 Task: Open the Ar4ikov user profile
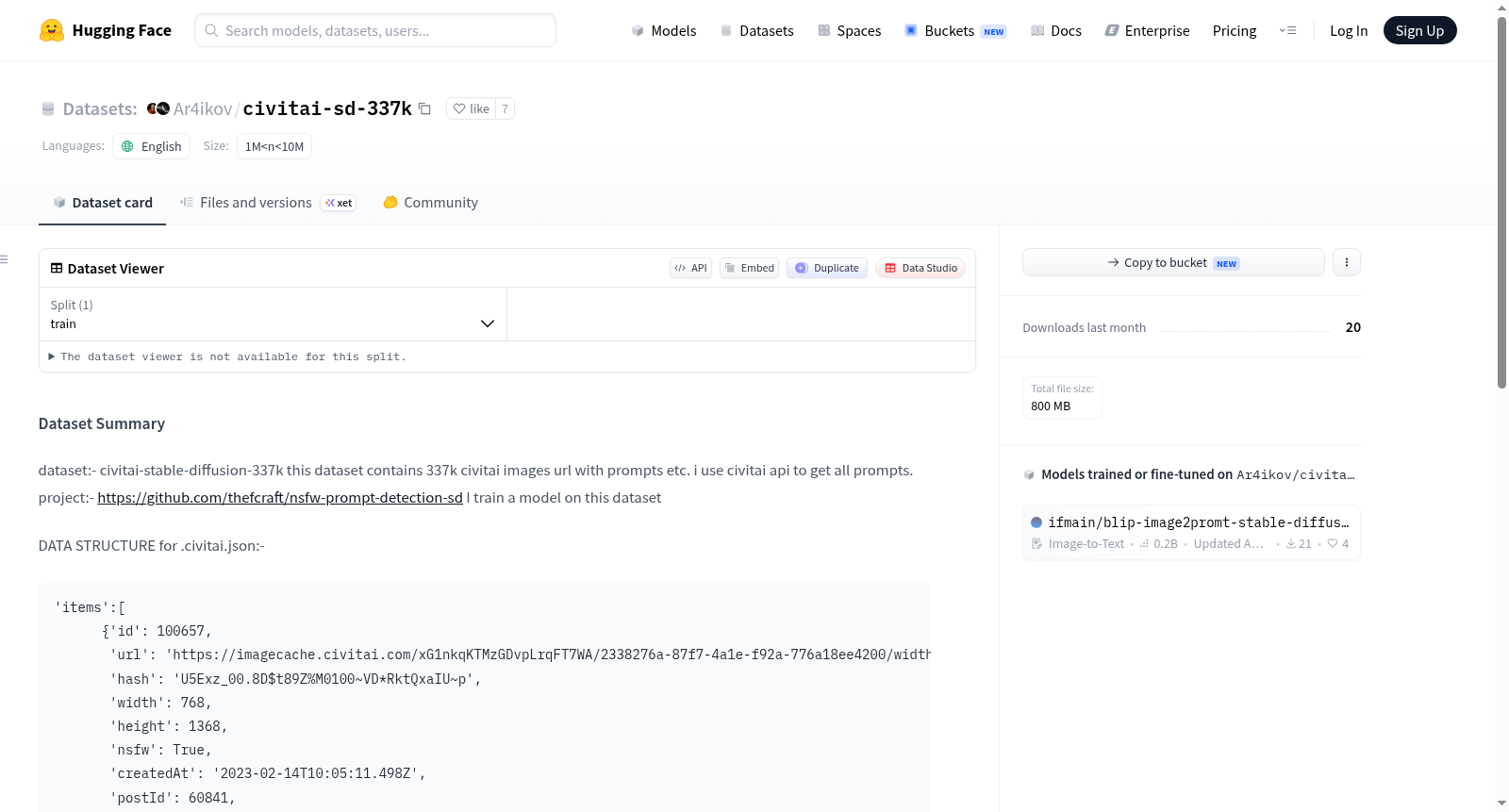[202, 108]
